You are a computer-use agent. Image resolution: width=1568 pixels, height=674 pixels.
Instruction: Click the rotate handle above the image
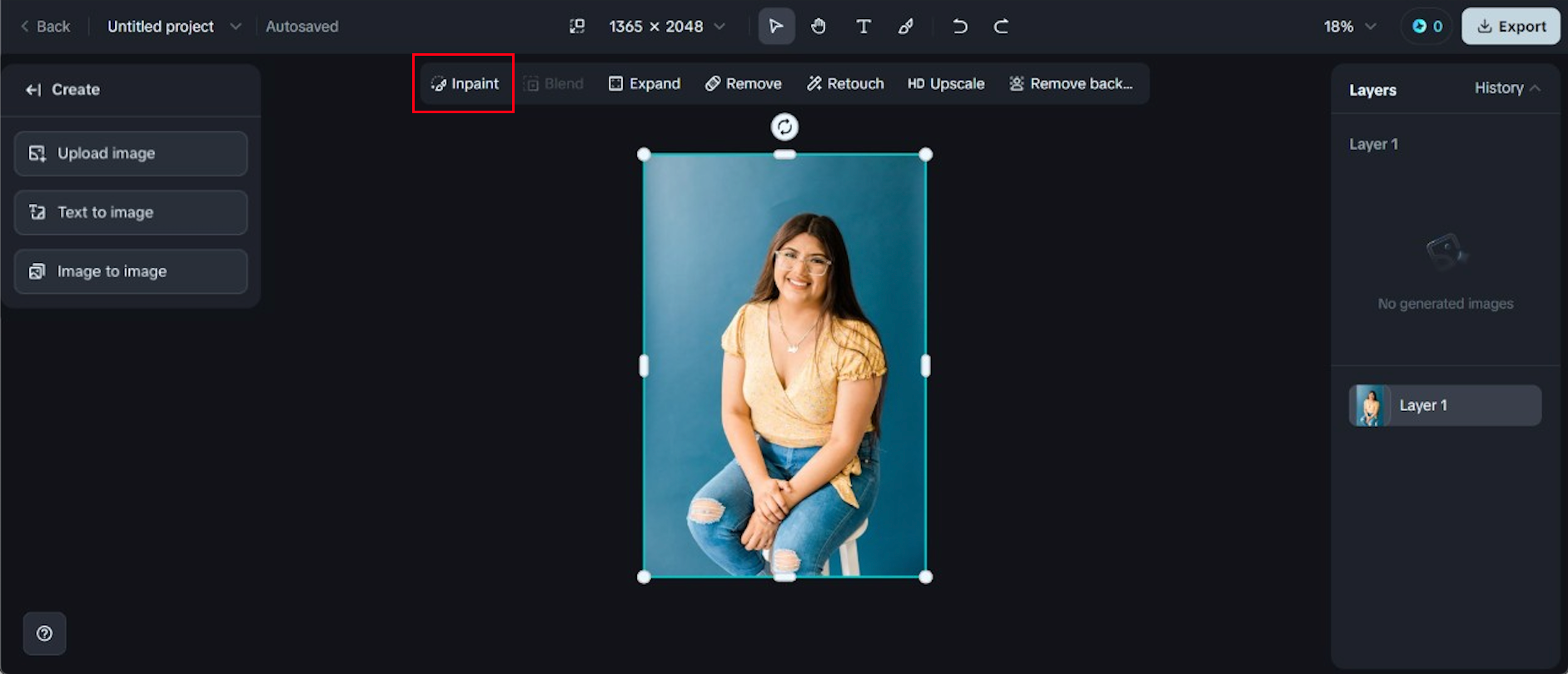[784, 127]
